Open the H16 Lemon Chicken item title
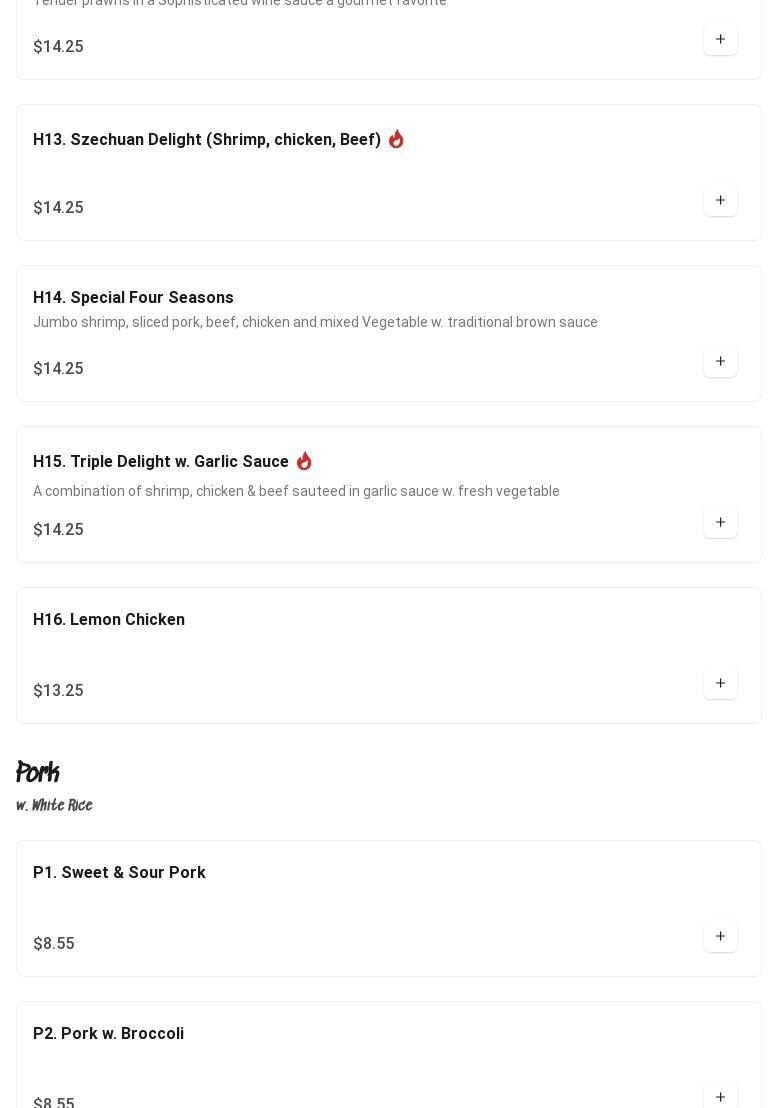Image resolution: width=778 pixels, height=1108 pixels. tap(109, 620)
